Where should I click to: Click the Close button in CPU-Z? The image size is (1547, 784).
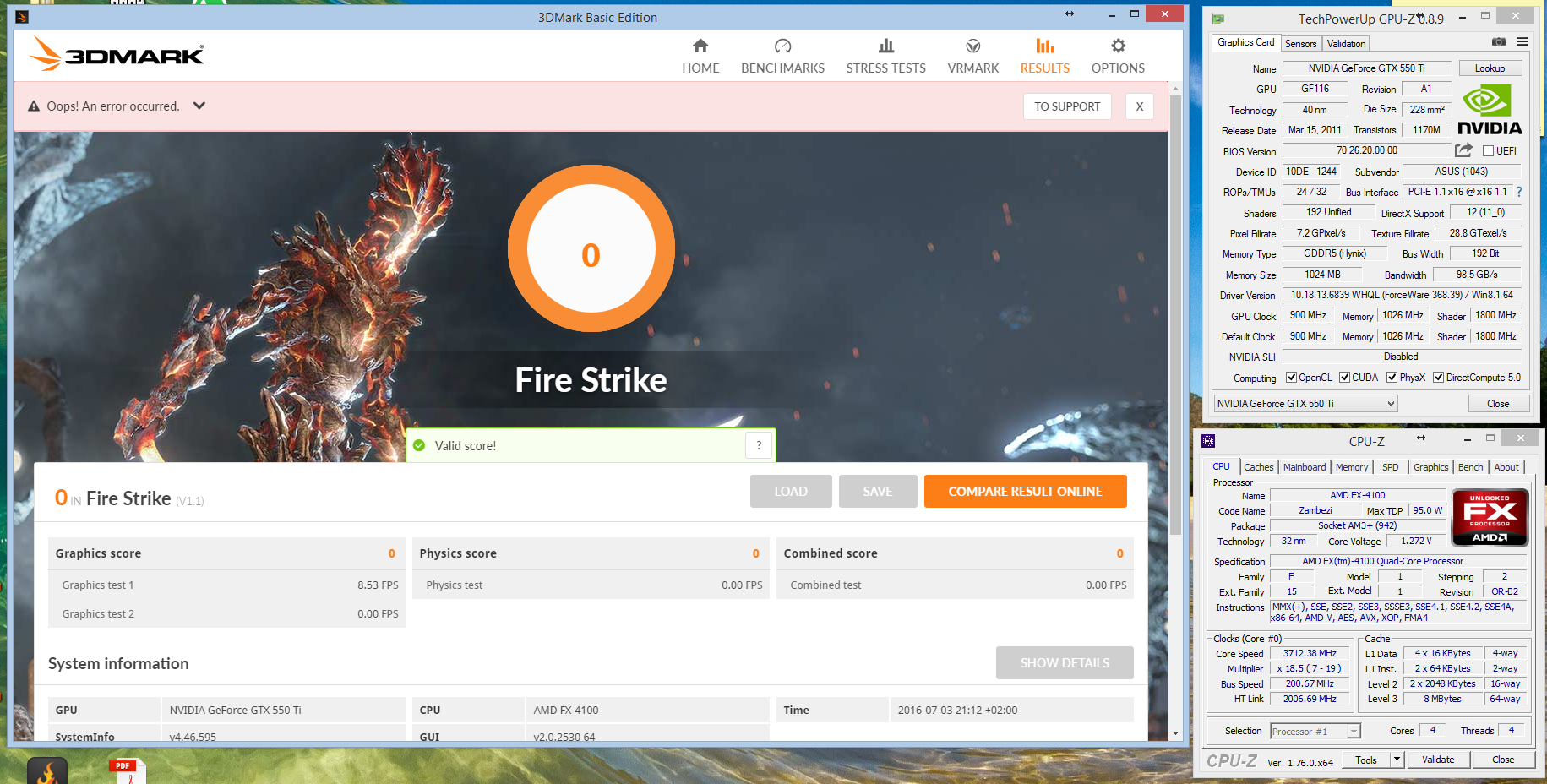coord(1503,759)
